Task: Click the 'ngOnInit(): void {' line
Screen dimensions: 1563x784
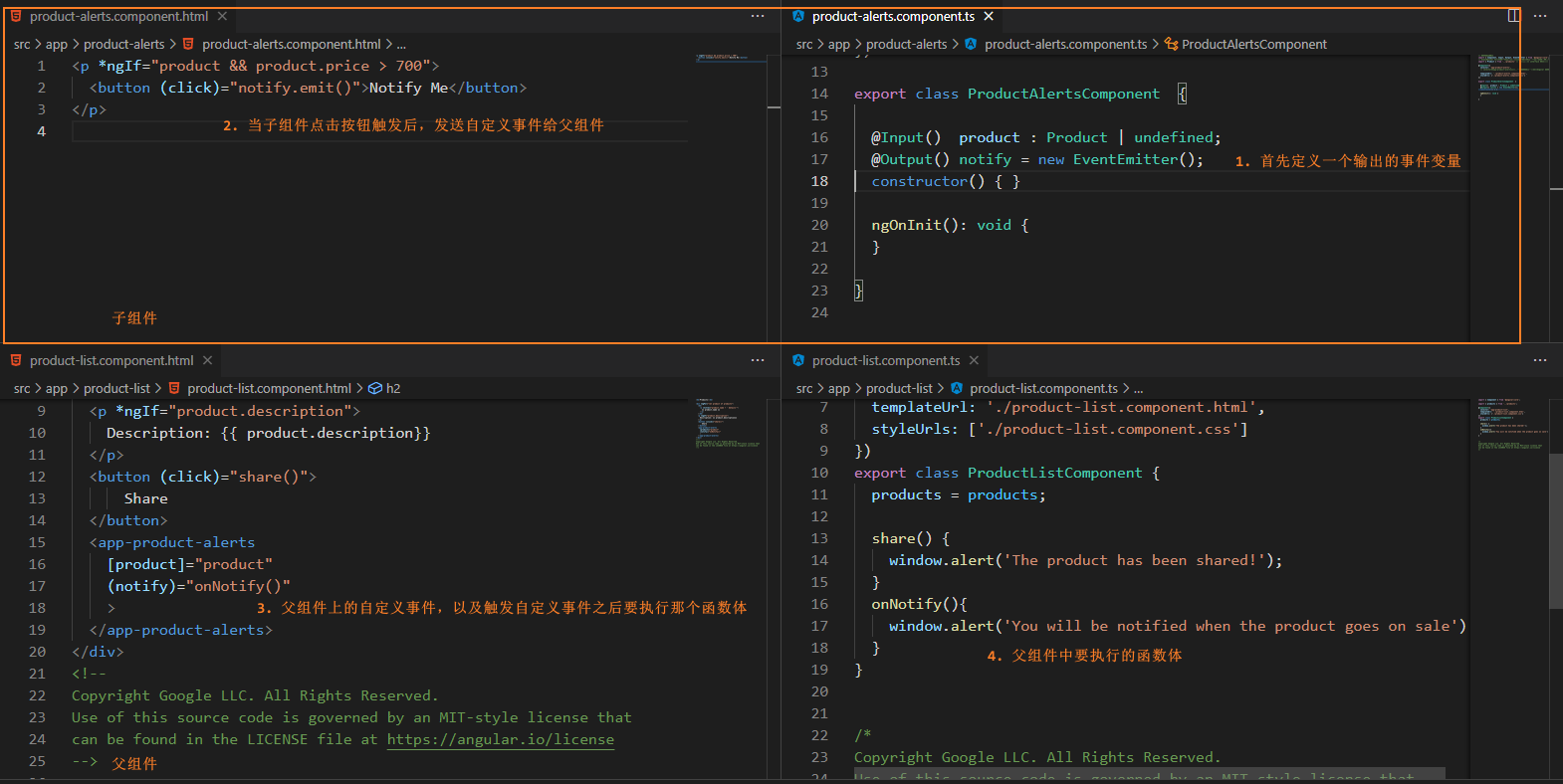Action: coord(950,225)
